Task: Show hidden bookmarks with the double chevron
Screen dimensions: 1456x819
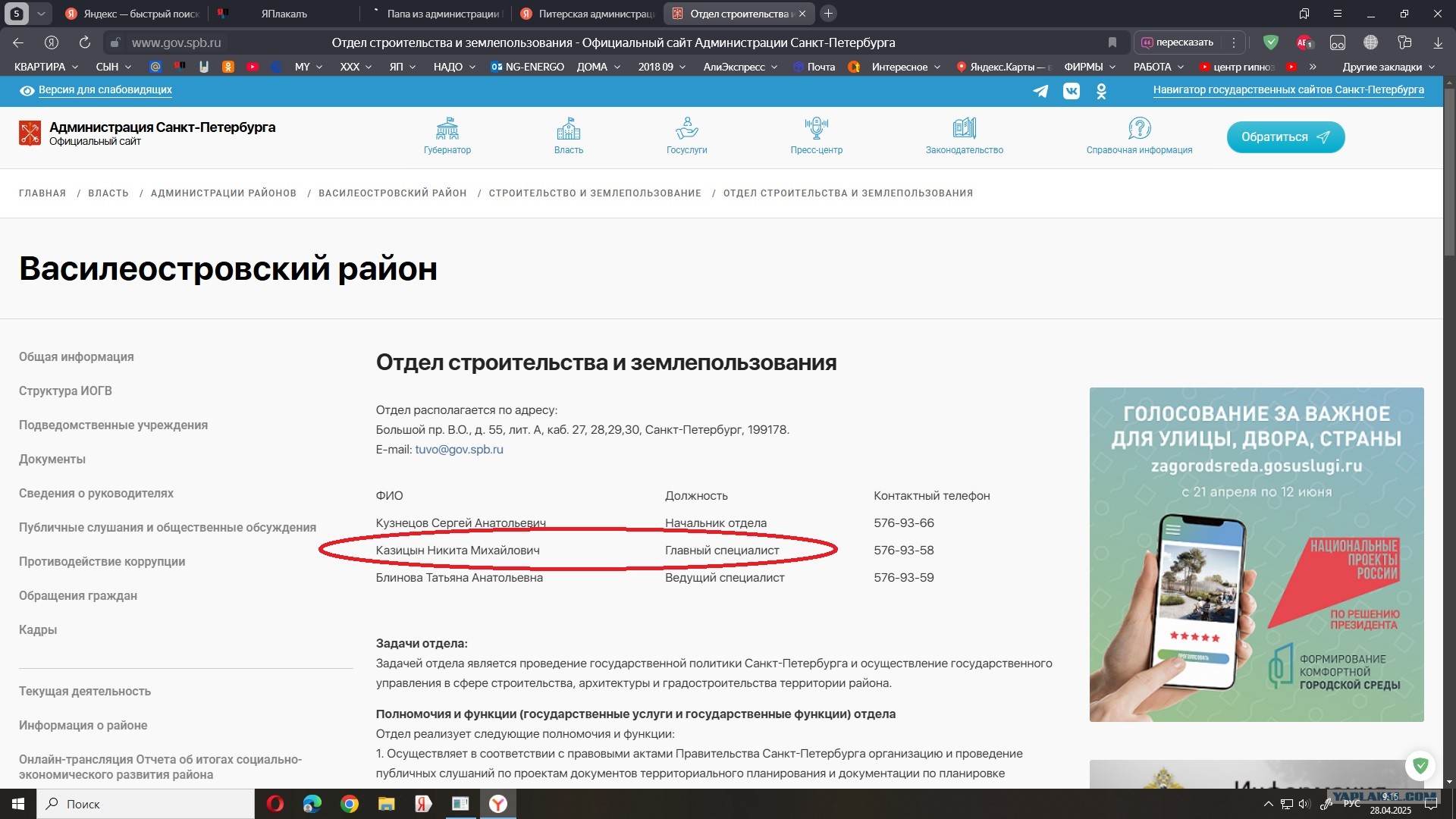Action: tap(1313, 67)
